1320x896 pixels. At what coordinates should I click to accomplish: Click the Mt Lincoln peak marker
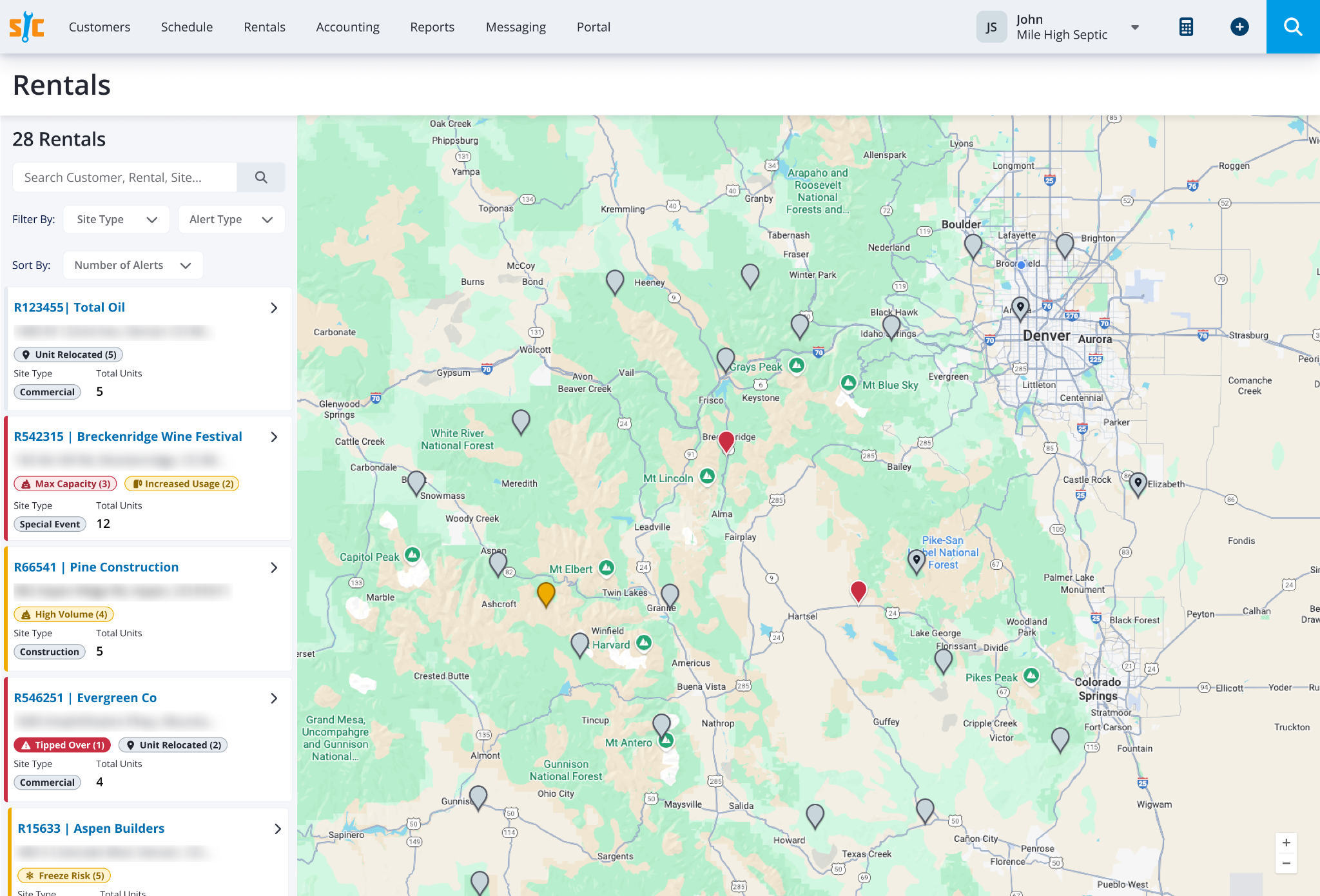tap(707, 476)
